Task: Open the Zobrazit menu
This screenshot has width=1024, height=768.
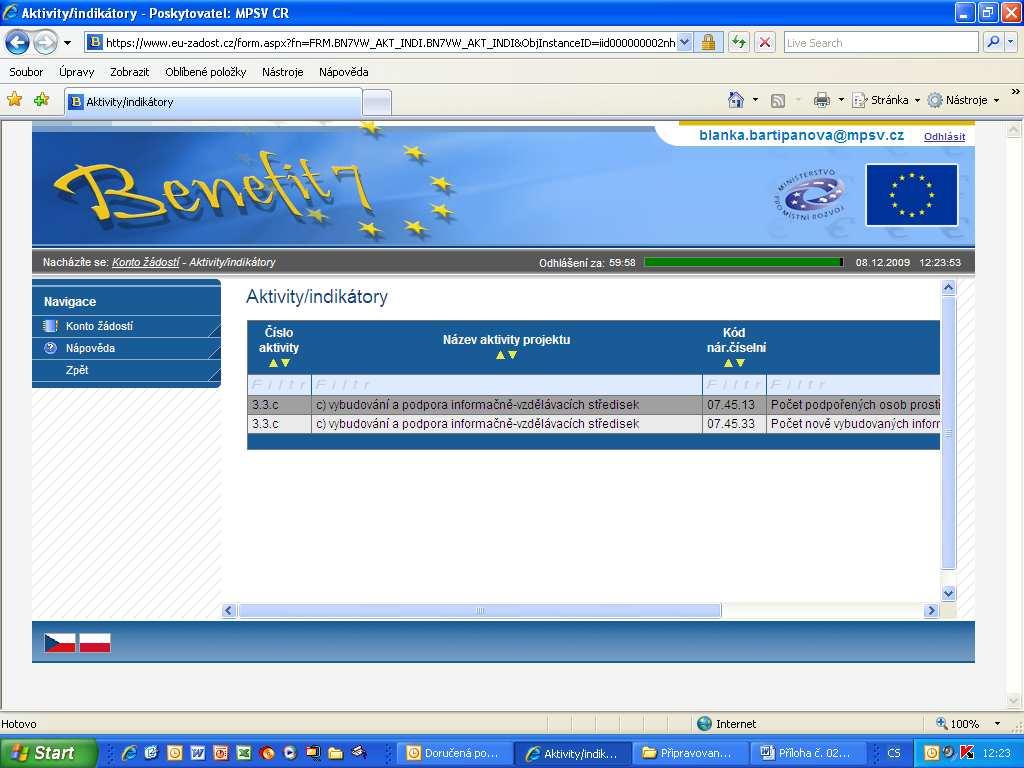Action: coord(129,72)
